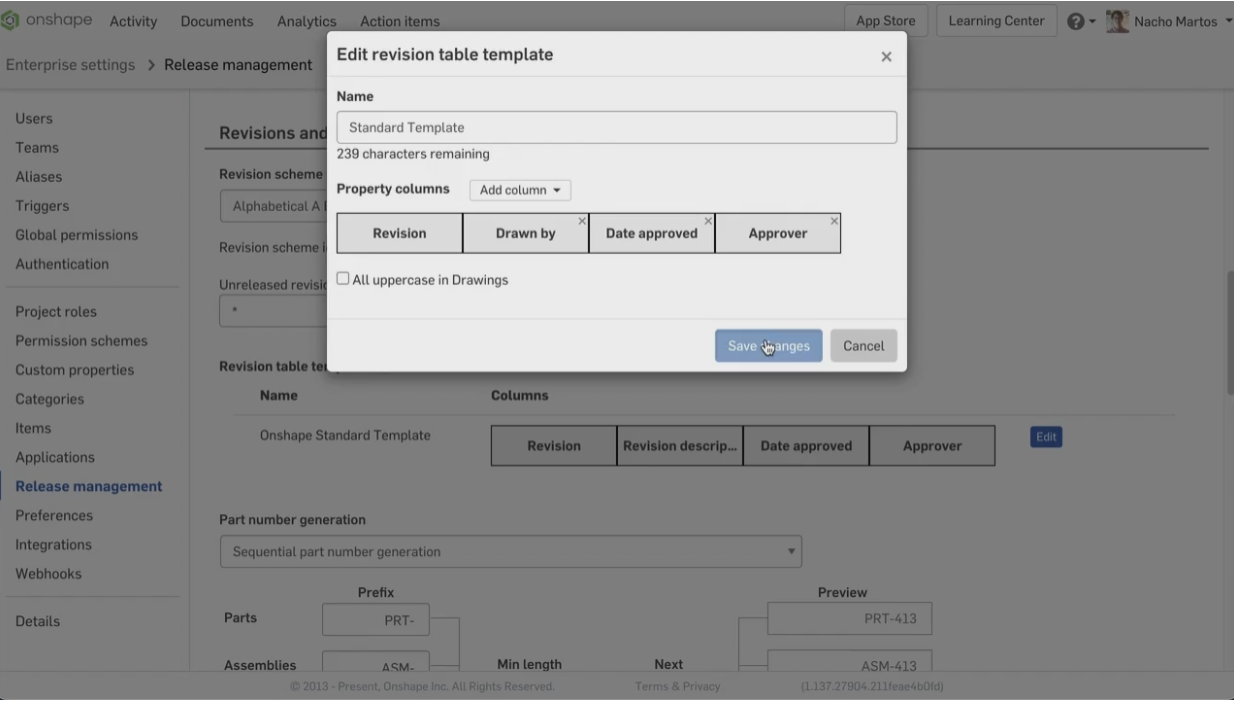
Task: Open Permission schemes
Action: tap(81, 340)
